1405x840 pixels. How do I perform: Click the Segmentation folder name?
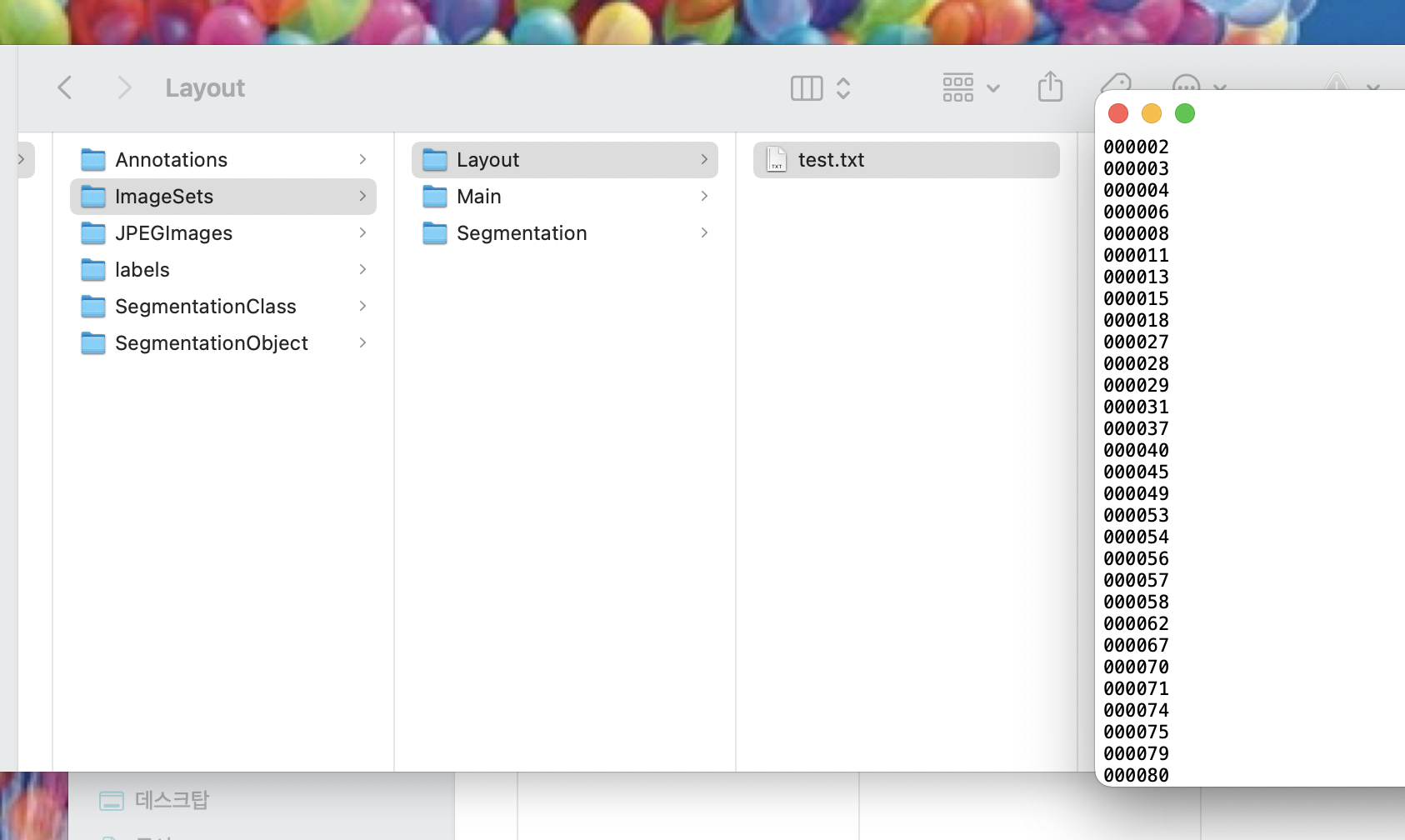(x=522, y=232)
